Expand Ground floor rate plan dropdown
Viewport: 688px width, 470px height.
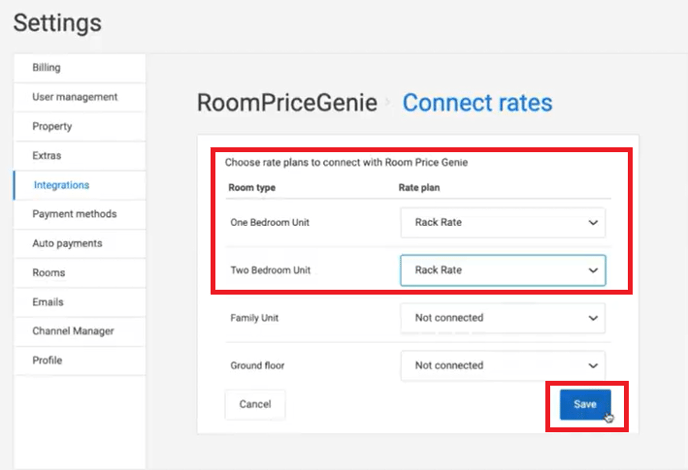click(x=502, y=366)
